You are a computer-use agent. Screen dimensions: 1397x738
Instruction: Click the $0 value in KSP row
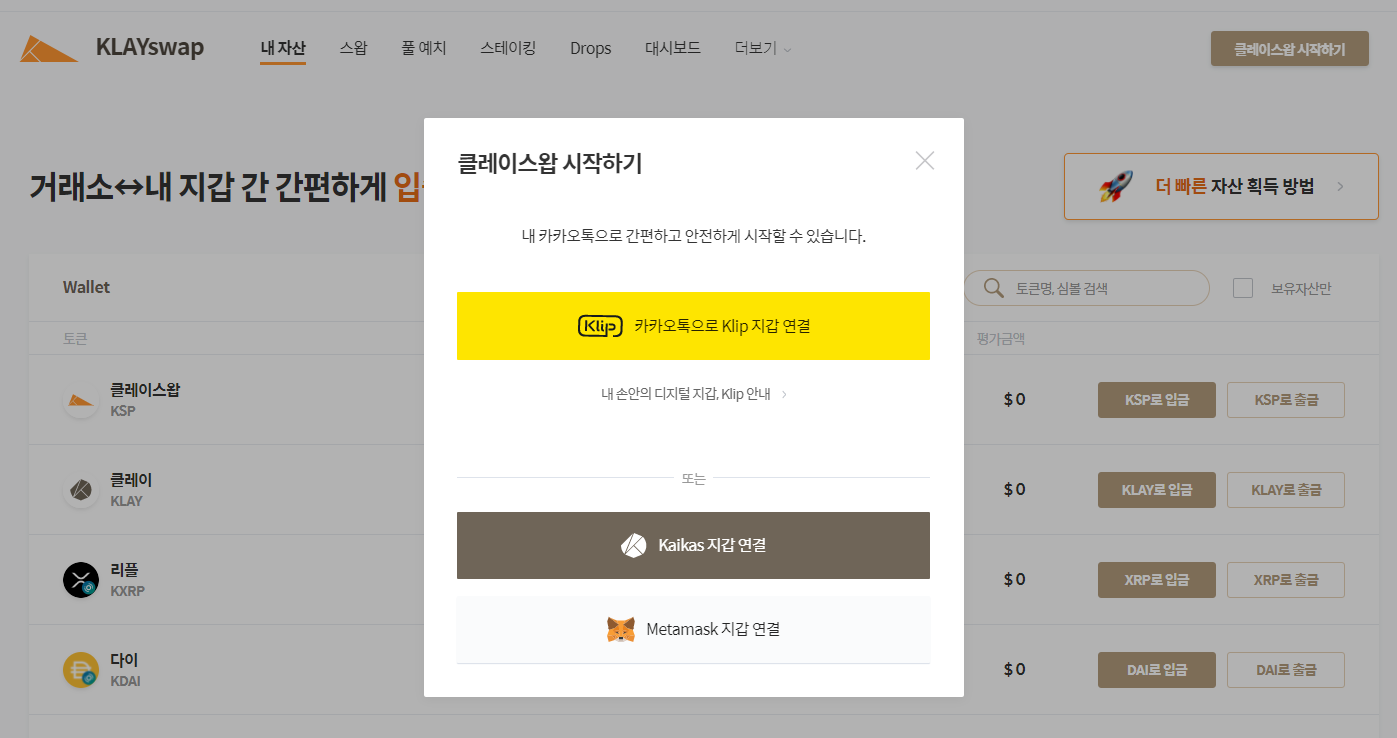pyautogui.click(x=1015, y=400)
